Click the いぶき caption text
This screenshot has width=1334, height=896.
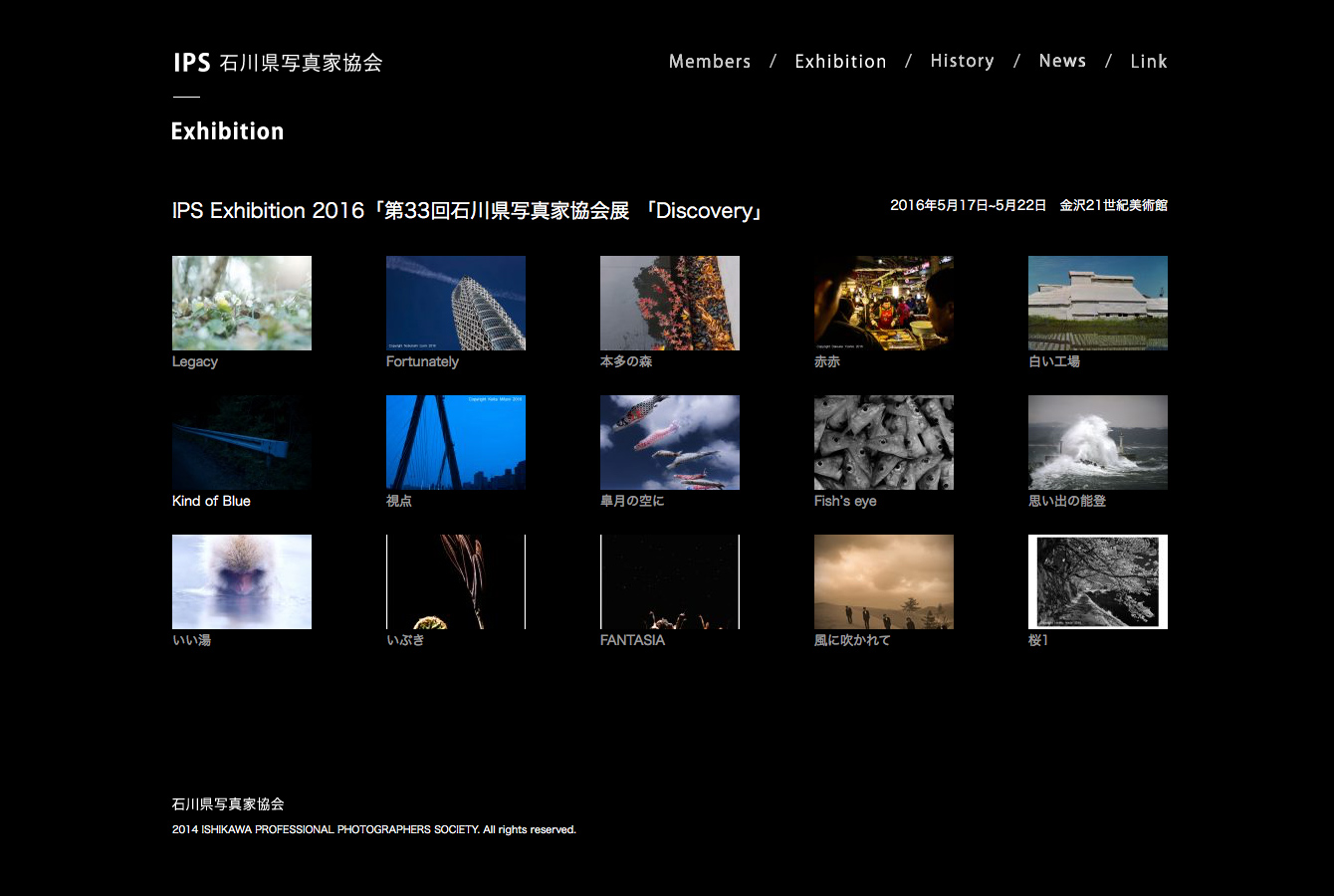point(405,640)
